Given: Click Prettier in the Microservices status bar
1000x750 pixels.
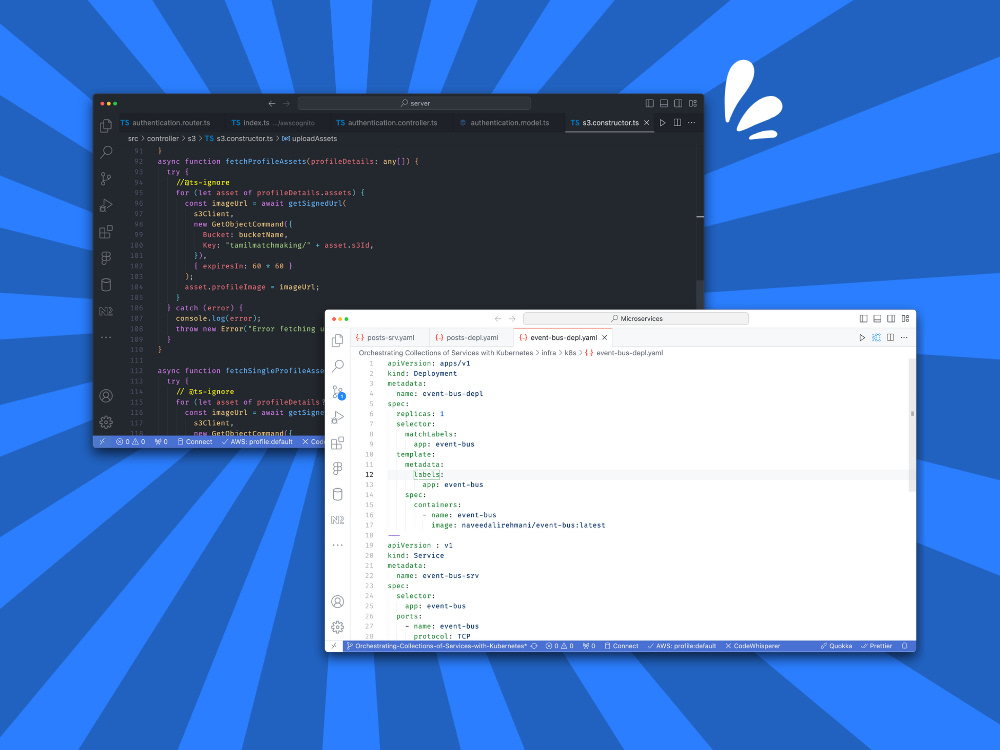Looking at the screenshot, I should tap(877, 646).
